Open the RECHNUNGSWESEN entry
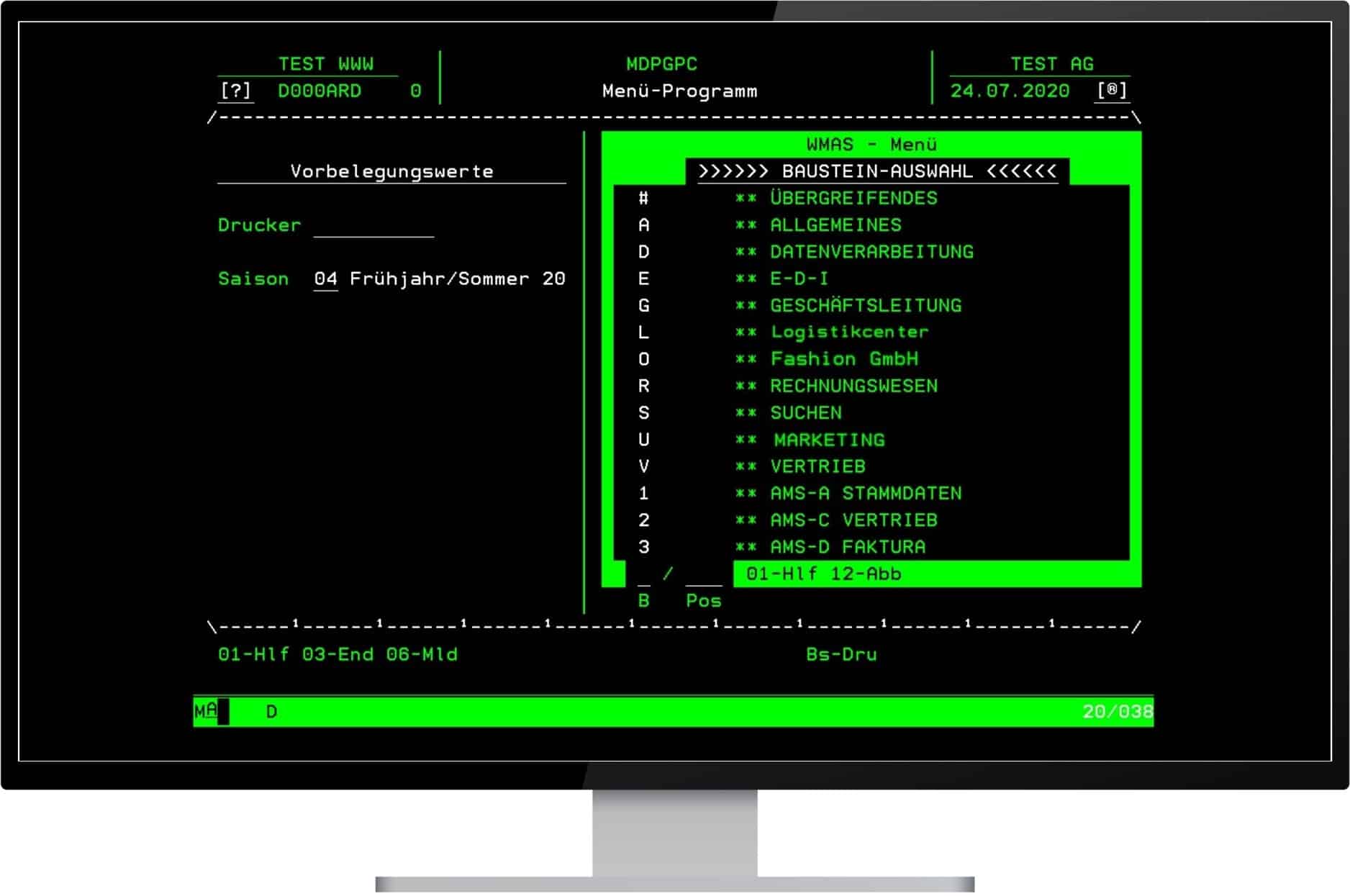1350x896 pixels. pos(853,386)
